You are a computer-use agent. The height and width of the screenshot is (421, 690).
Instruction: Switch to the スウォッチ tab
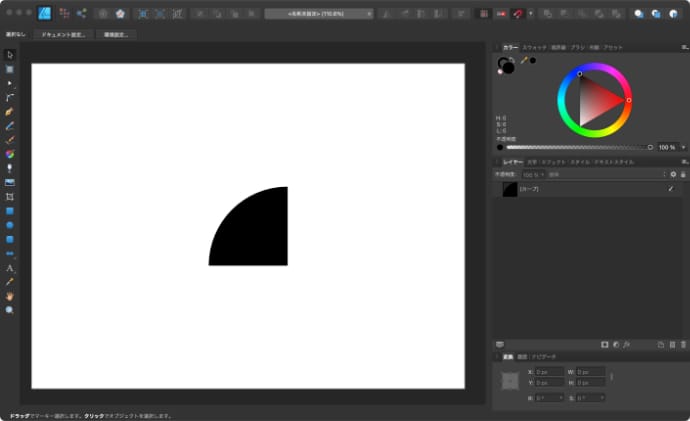point(534,47)
